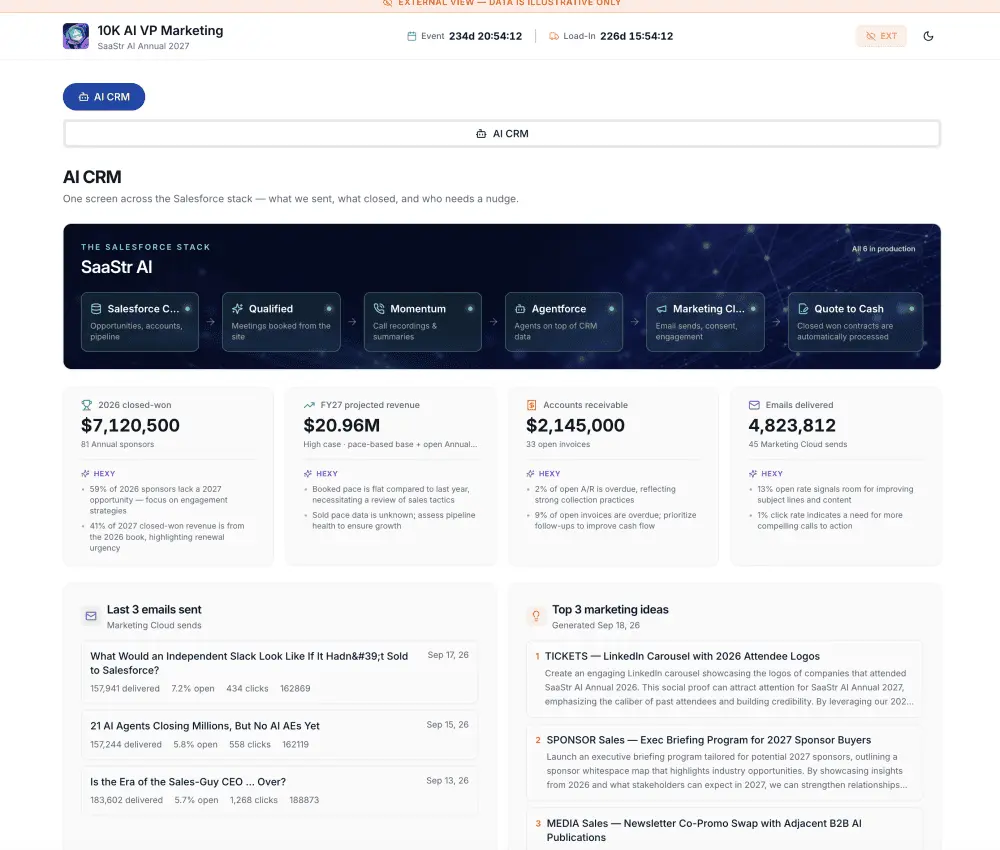Click the Event 234d 20:54:12 countdown
1000x850 pixels.
(x=465, y=36)
